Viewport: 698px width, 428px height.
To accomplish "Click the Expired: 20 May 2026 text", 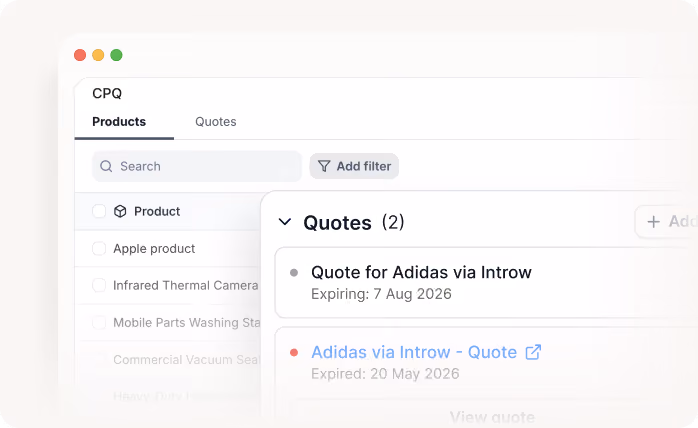I will 385,374.
